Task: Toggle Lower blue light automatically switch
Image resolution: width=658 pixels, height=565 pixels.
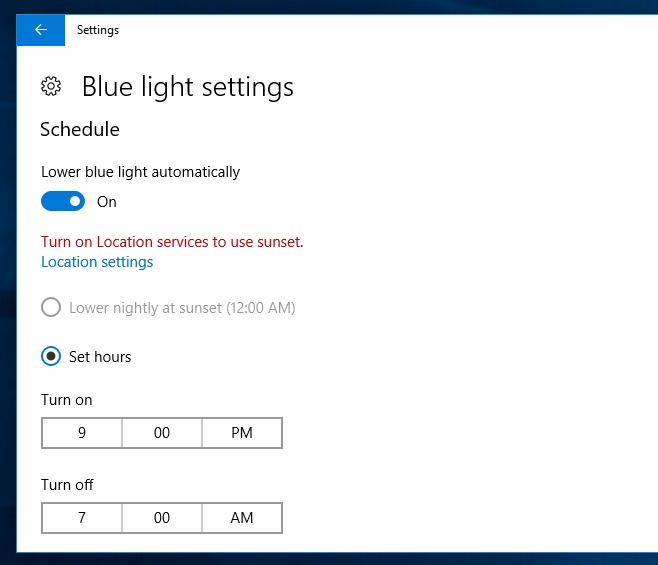Action: pos(63,201)
